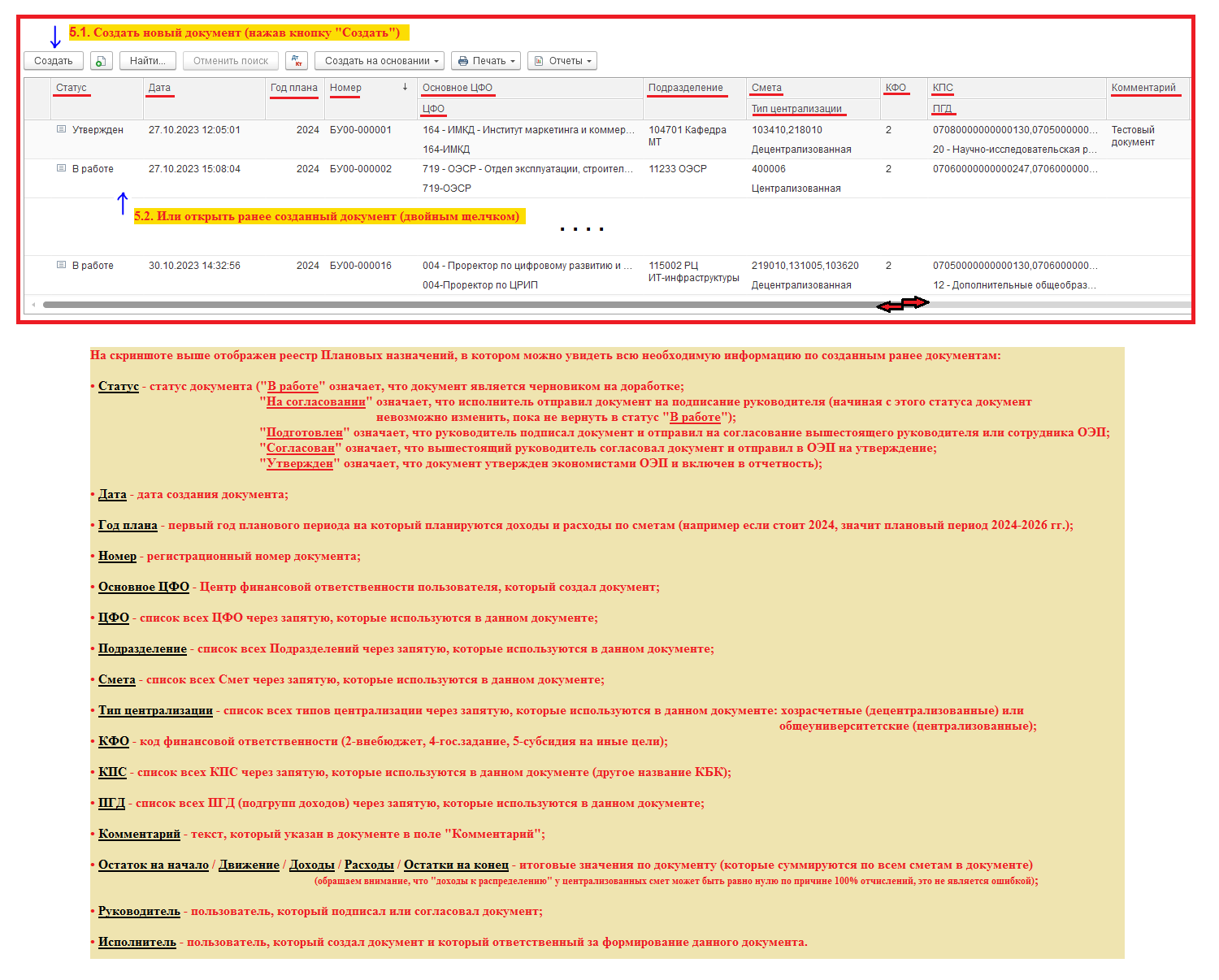Click document icon of row БУ00-000016
The height and width of the screenshot is (980, 1219).
tap(61, 265)
